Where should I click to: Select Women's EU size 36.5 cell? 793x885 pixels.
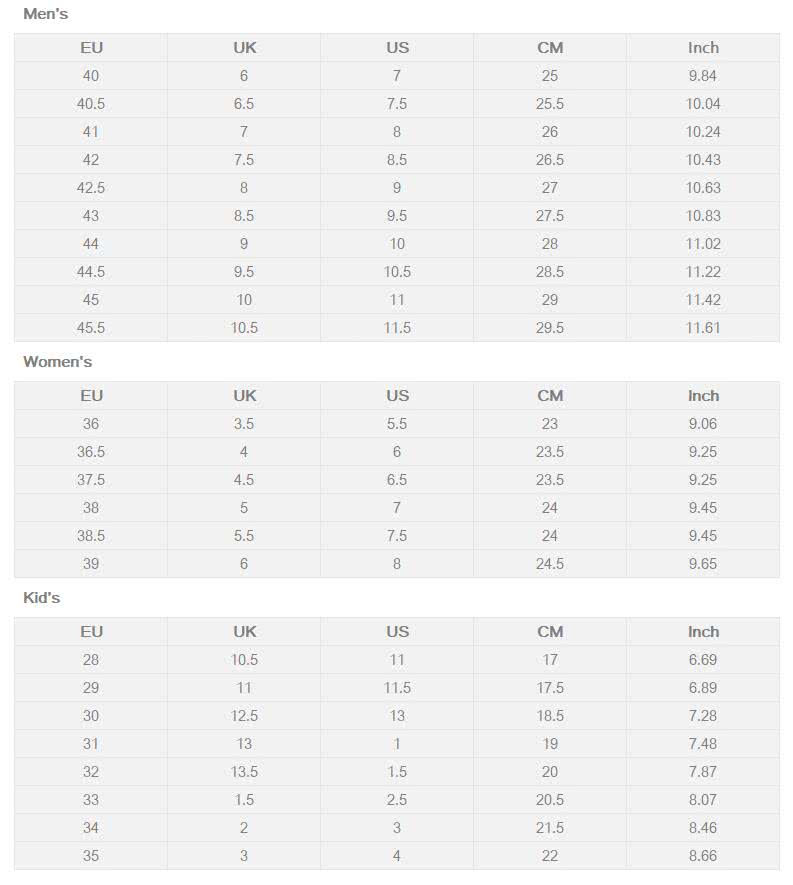point(91,452)
